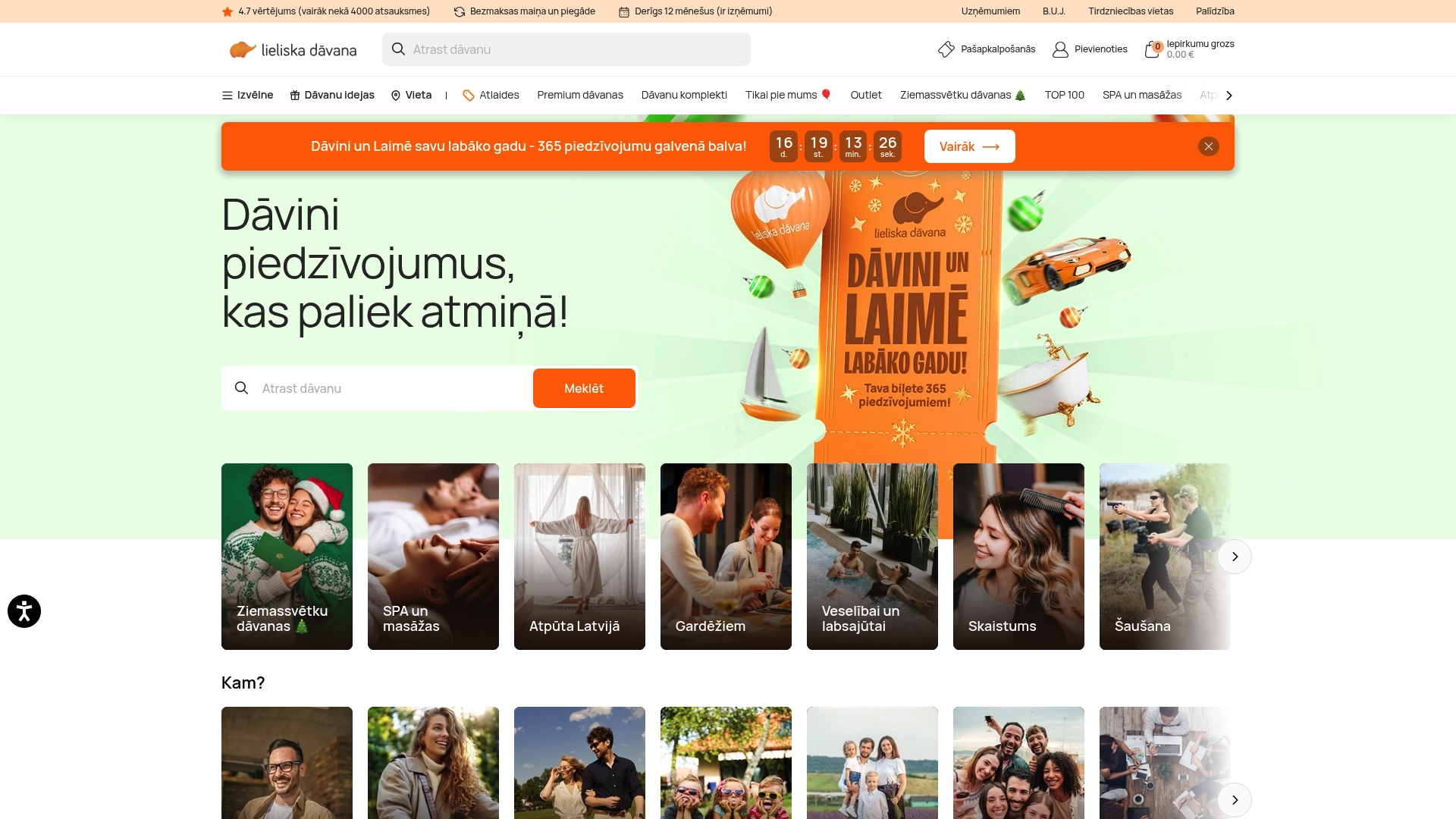Screen dimensions: 1456x819
Task: Expand navigation bar with right chevron
Action: pos(1228,96)
